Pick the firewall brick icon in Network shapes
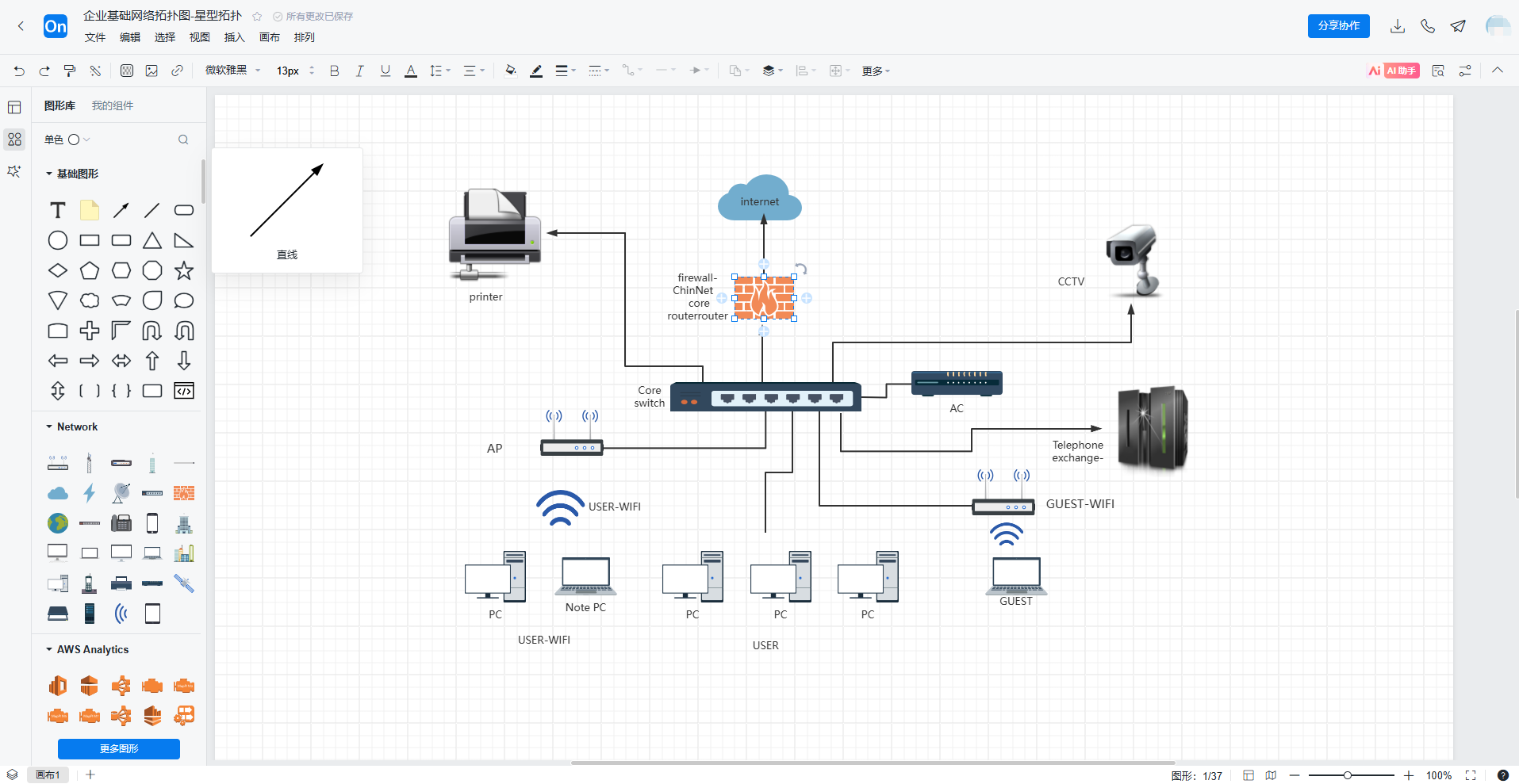Screen dimensions: 1519x784 tap(184, 493)
